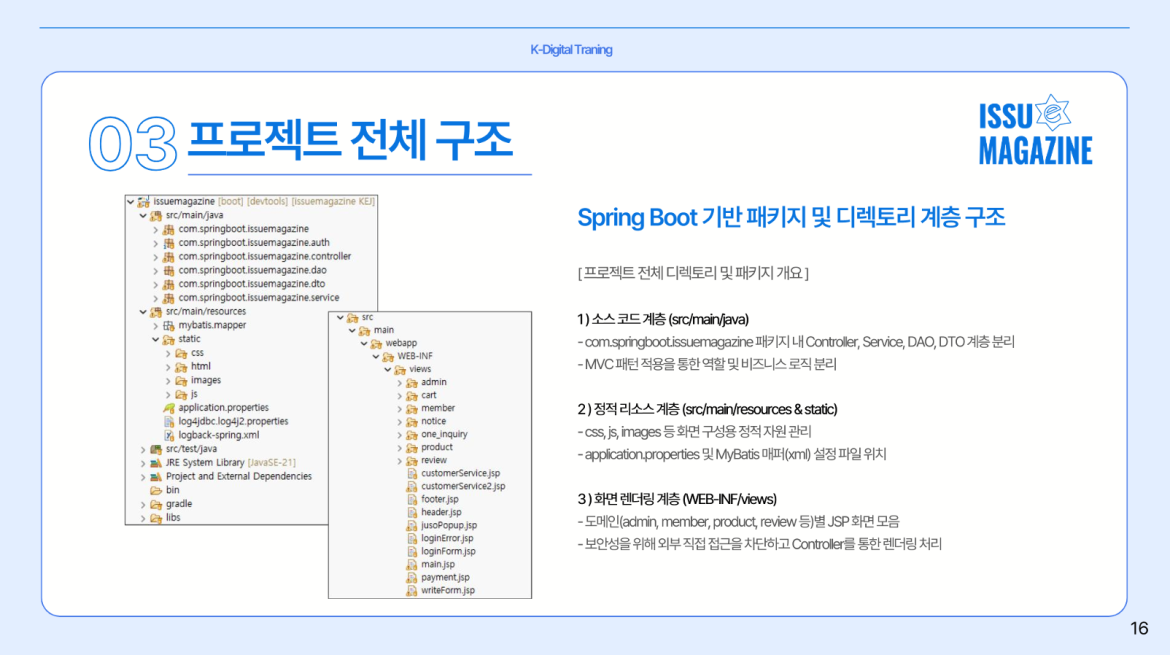Expand the issuemagazine.service package arrow
This screenshot has width=1170, height=655.
tap(156, 298)
